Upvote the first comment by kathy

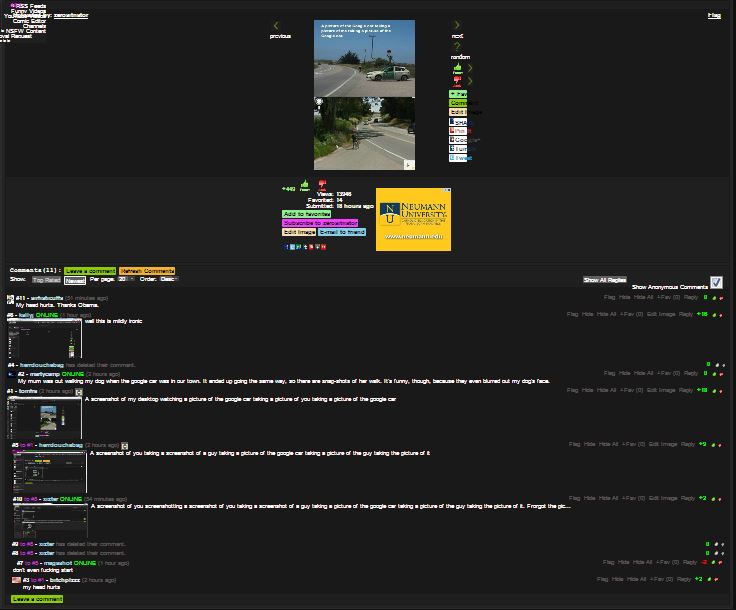coord(713,314)
